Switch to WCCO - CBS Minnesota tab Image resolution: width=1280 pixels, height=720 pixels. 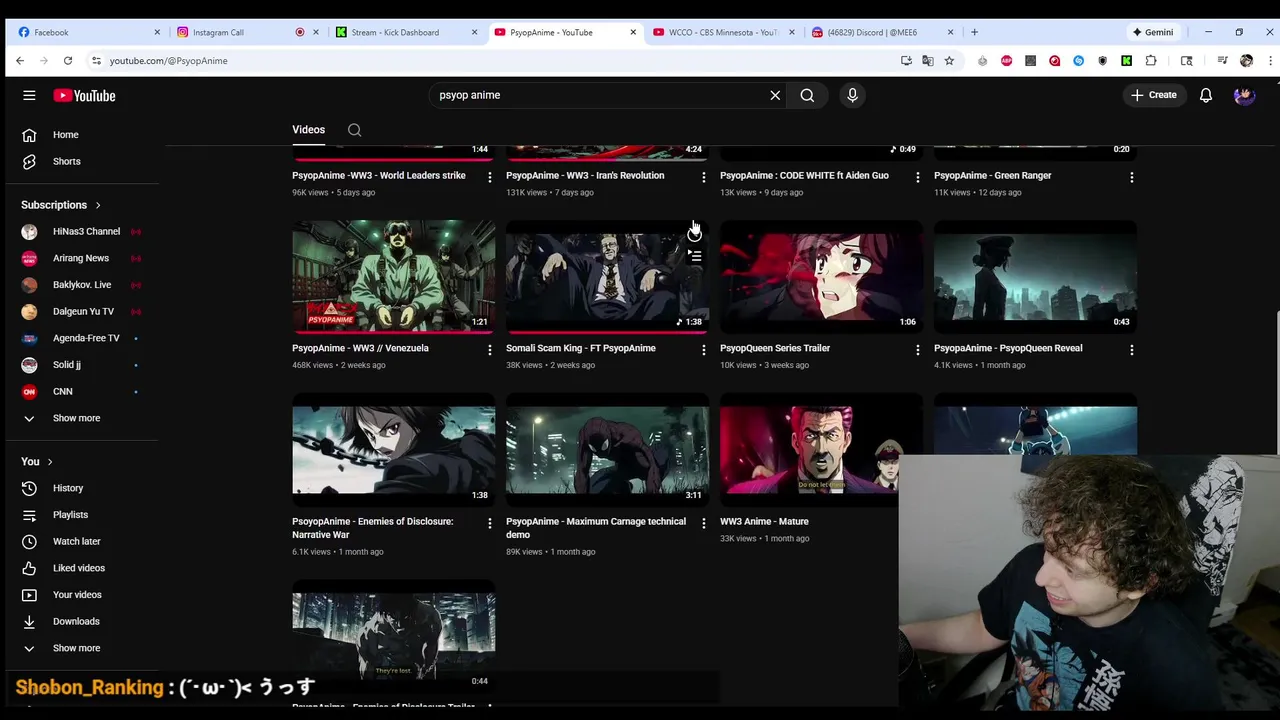tap(722, 32)
